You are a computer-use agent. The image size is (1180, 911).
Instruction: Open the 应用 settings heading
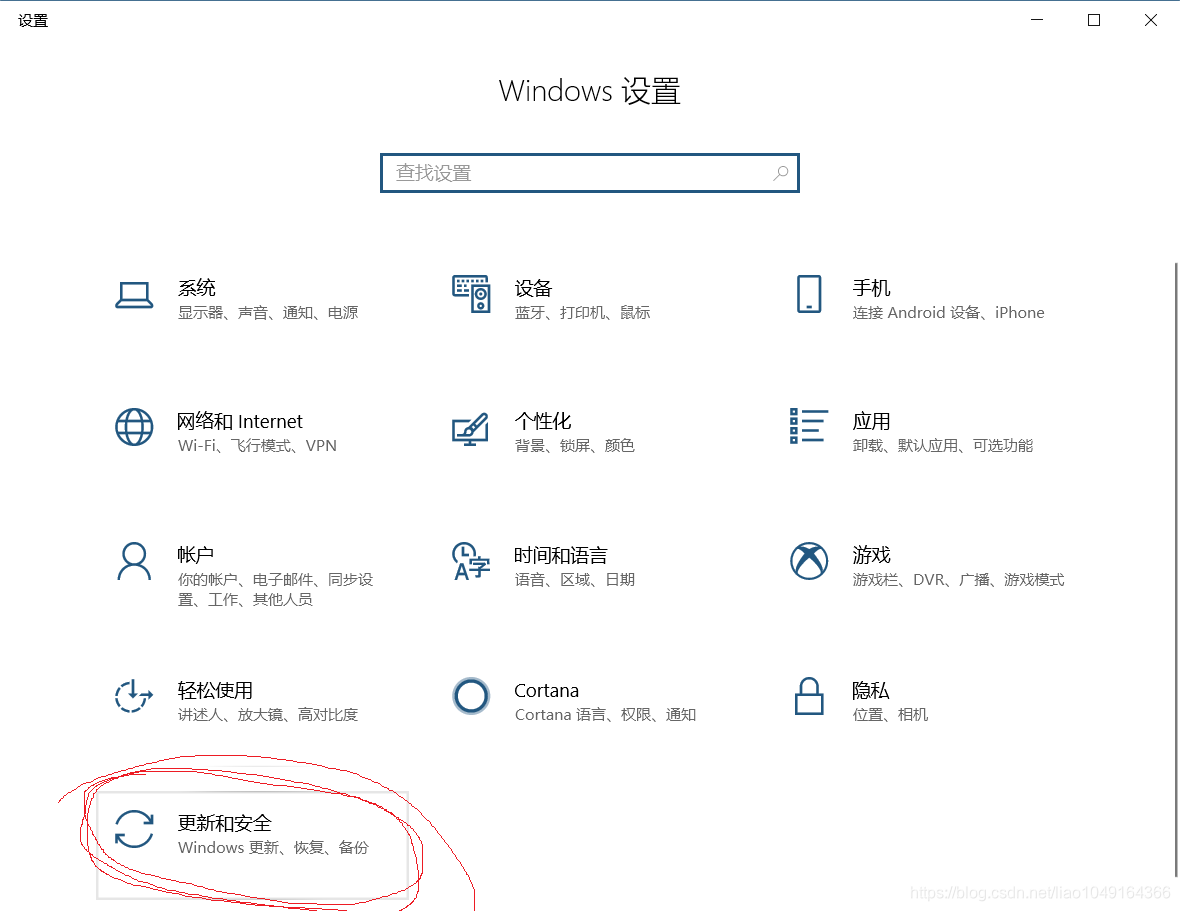[x=871, y=421]
